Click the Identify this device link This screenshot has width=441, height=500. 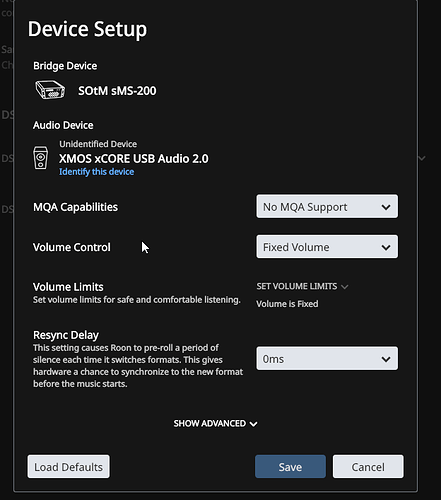pos(97,172)
